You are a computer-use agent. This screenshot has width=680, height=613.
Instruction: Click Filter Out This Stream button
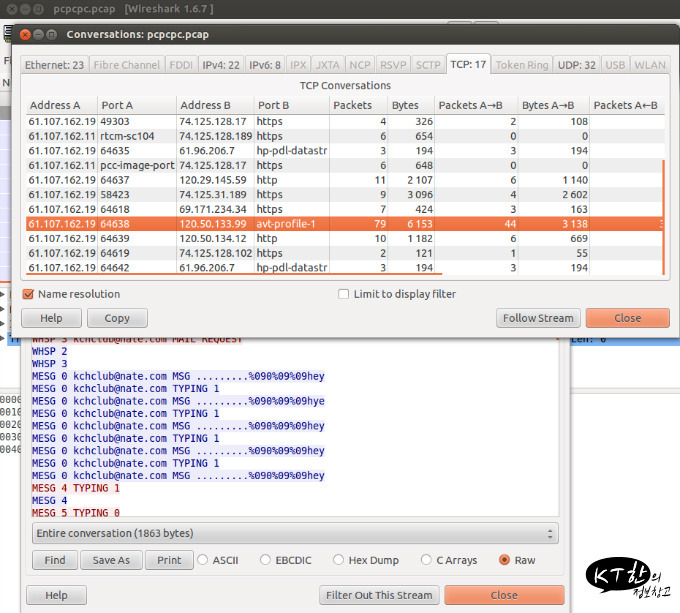[x=379, y=595]
